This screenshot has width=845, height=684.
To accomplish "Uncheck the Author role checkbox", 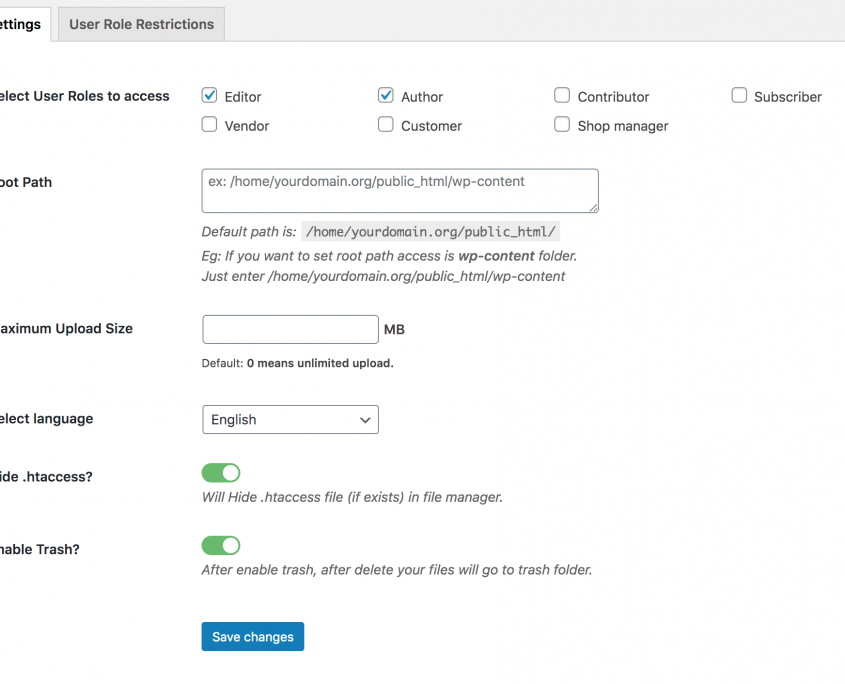I will 386,96.
